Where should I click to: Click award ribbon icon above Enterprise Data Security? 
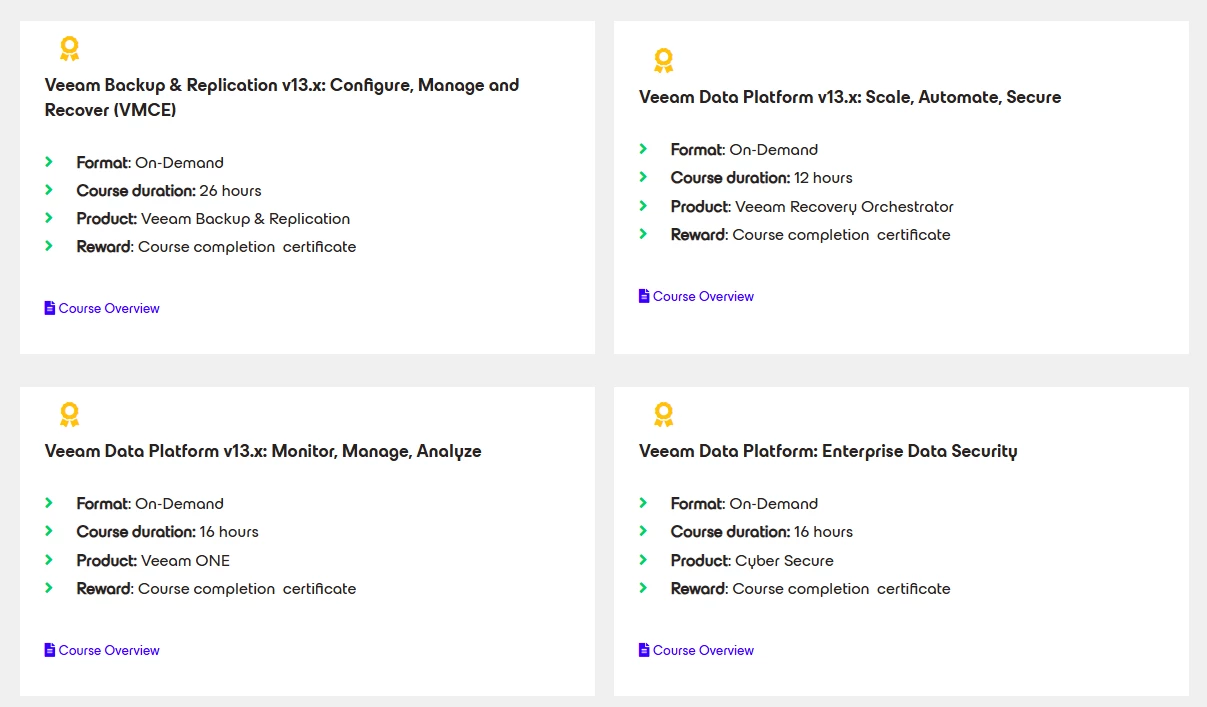(x=663, y=414)
